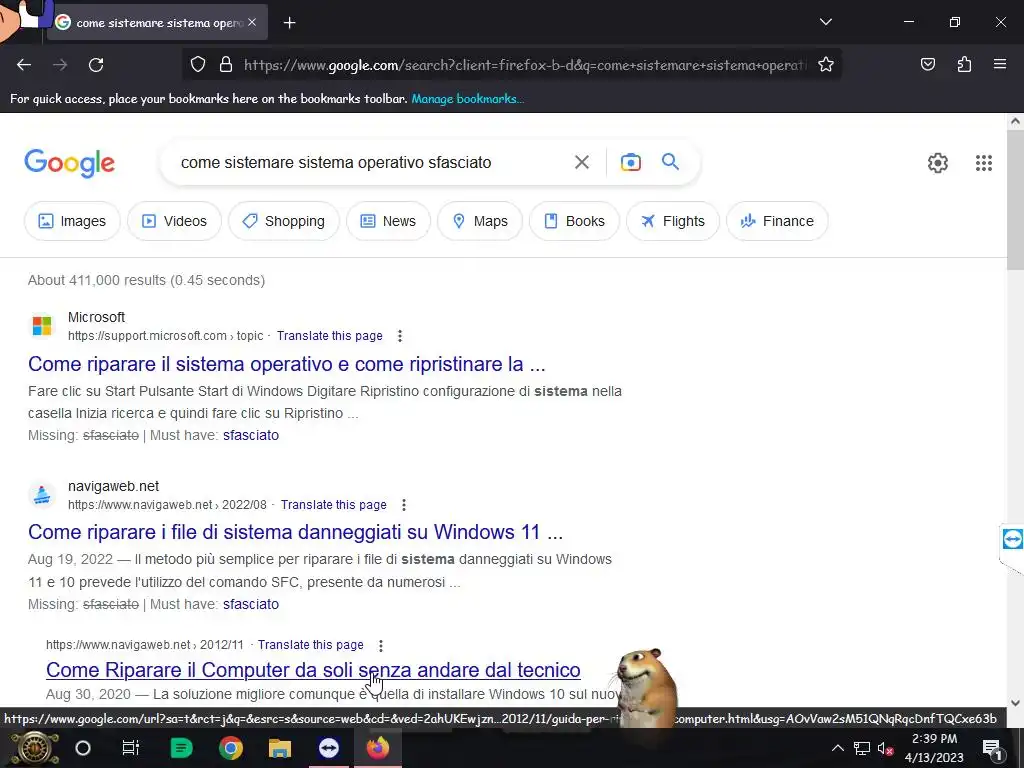
Task: Go to the Google logo homepage
Action: click(x=69, y=163)
